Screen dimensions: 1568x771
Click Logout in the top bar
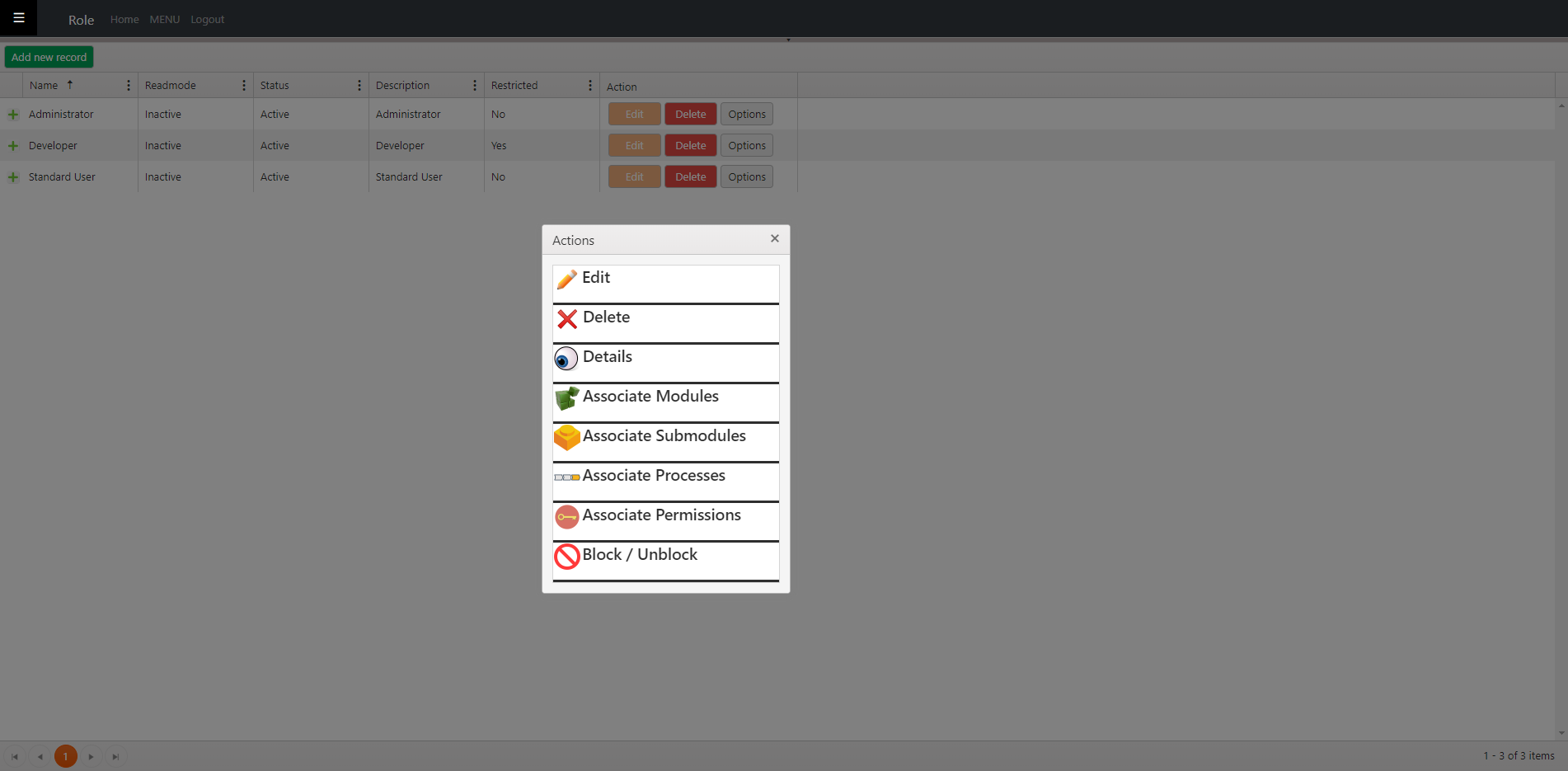pyautogui.click(x=208, y=19)
